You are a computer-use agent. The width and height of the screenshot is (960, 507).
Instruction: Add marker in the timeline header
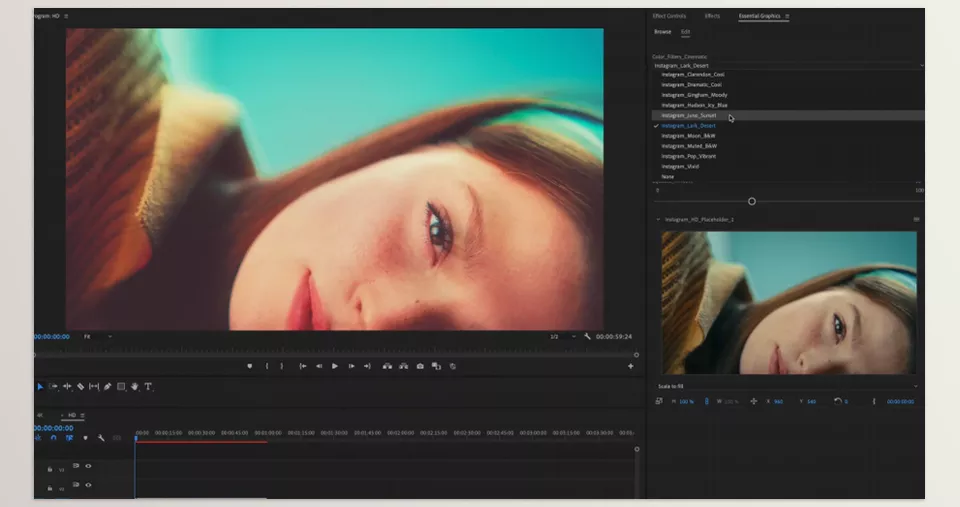coord(85,438)
